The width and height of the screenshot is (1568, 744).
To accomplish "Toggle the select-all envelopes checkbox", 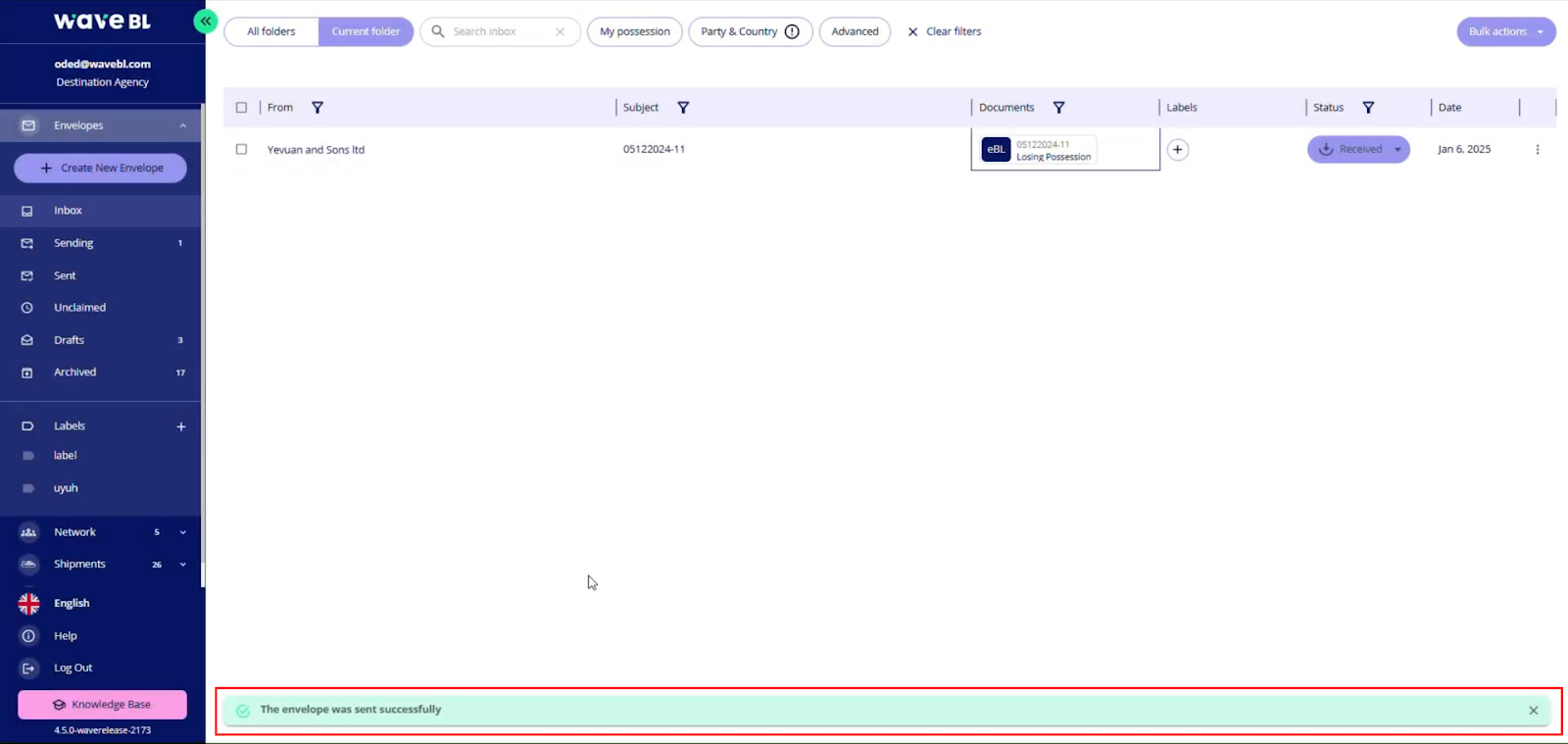I will 241,108.
